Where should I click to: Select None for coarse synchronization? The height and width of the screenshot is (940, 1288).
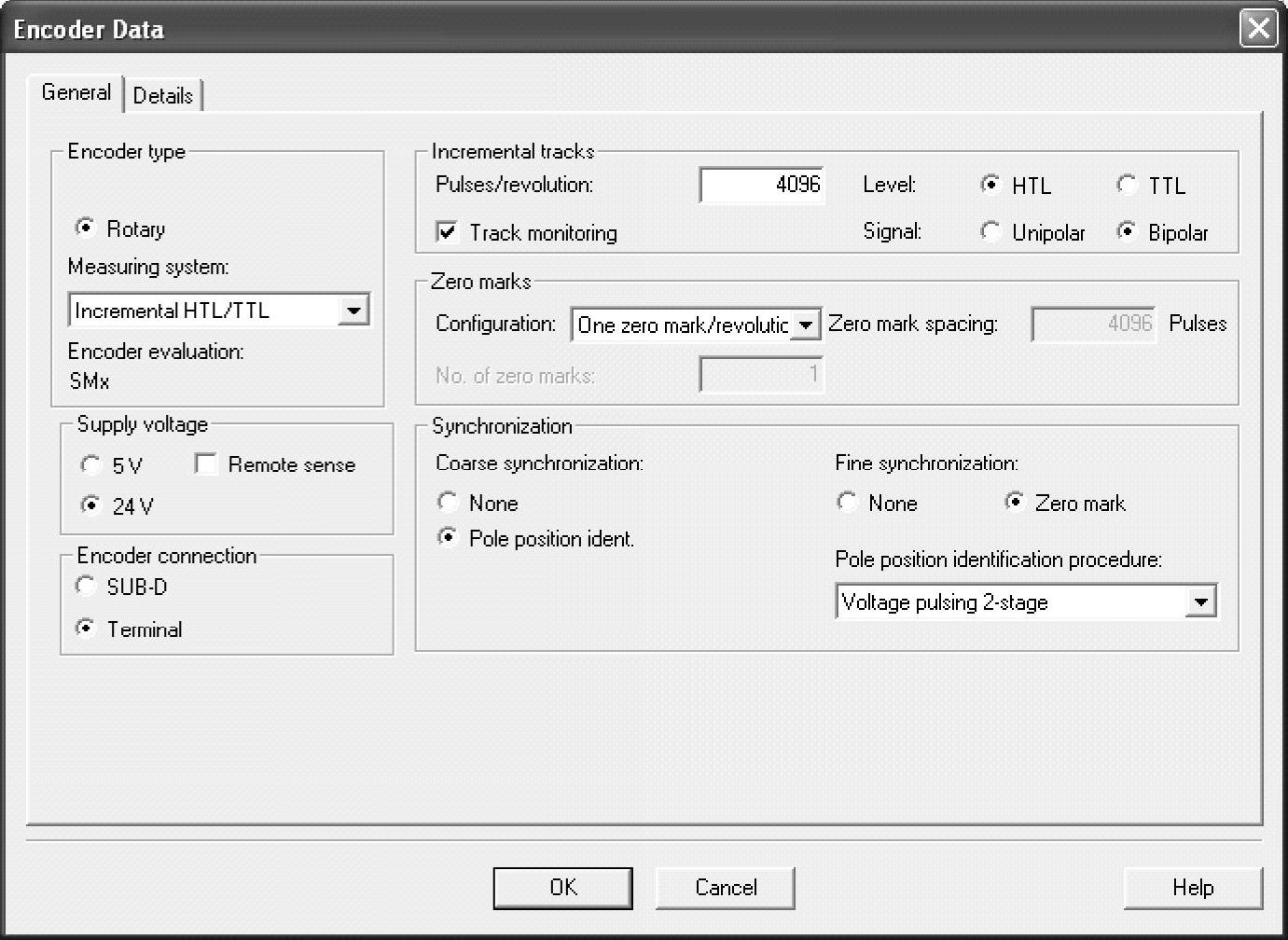click(448, 503)
